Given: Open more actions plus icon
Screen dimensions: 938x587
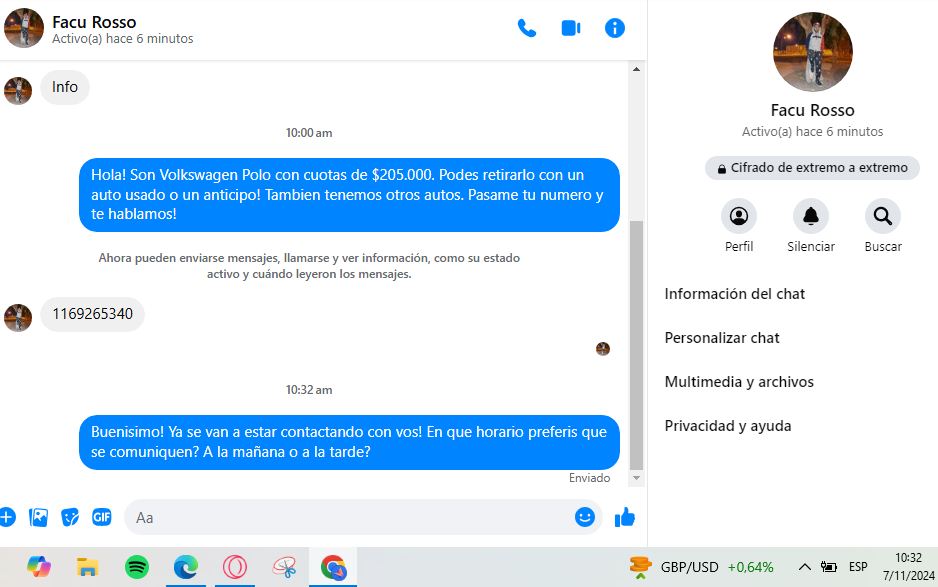Looking at the screenshot, I should coord(7,517).
